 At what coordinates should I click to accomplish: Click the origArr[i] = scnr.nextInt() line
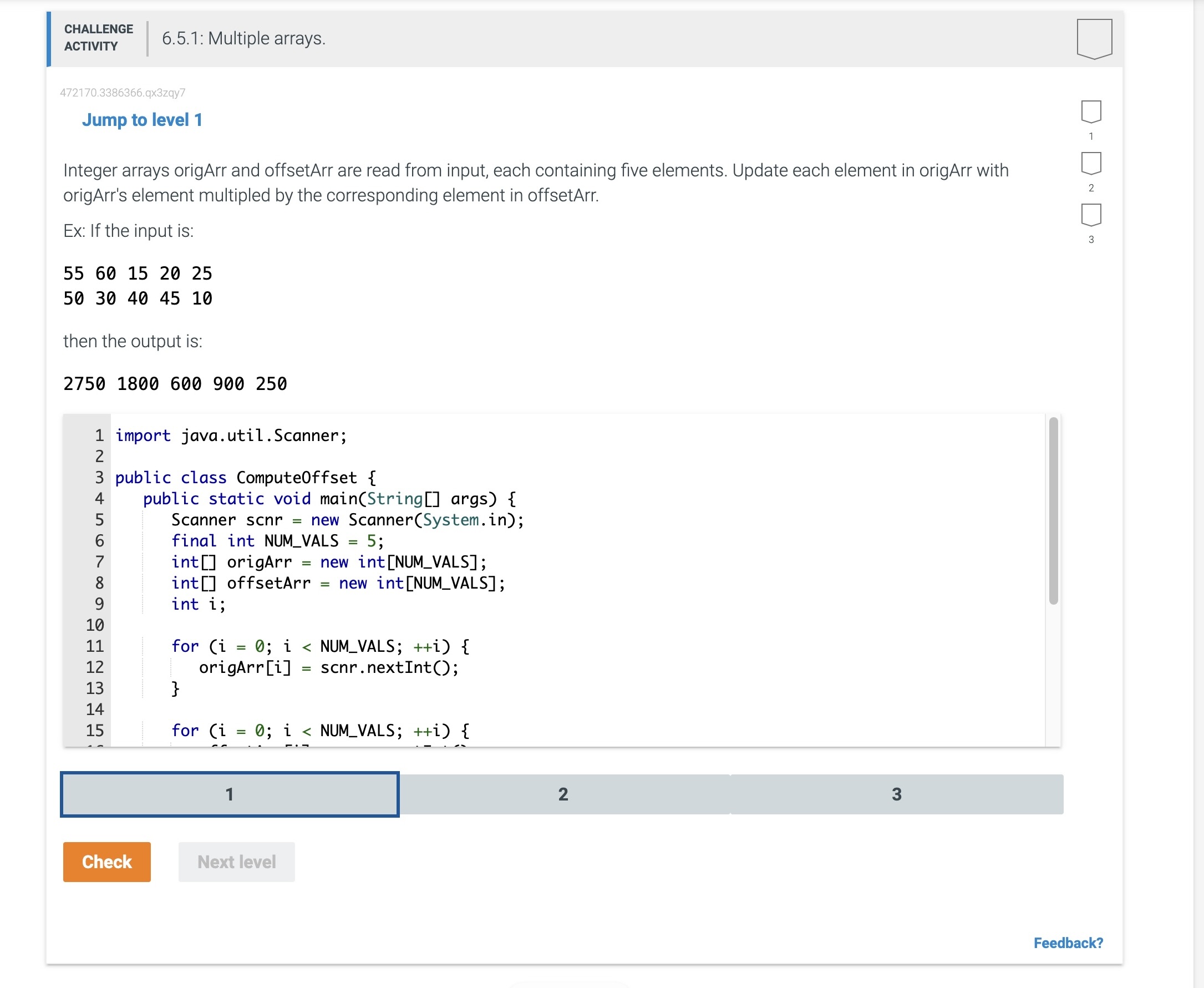[x=328, y=667]
